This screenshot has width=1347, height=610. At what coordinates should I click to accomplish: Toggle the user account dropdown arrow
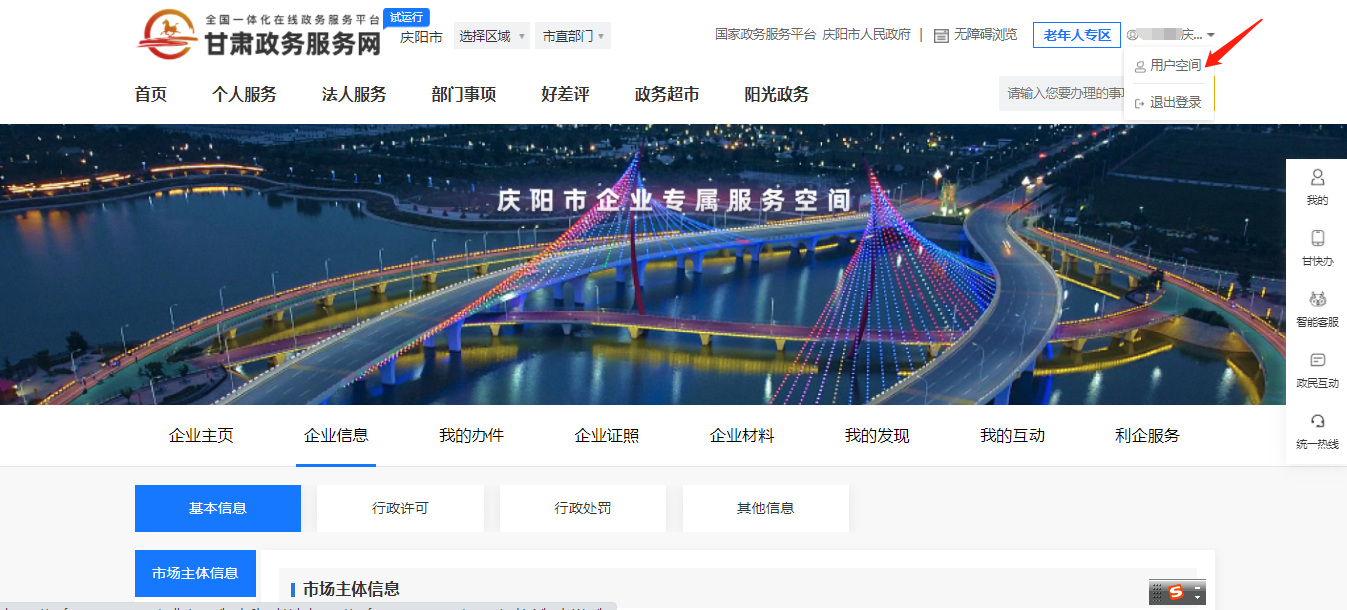[1211, 35]
